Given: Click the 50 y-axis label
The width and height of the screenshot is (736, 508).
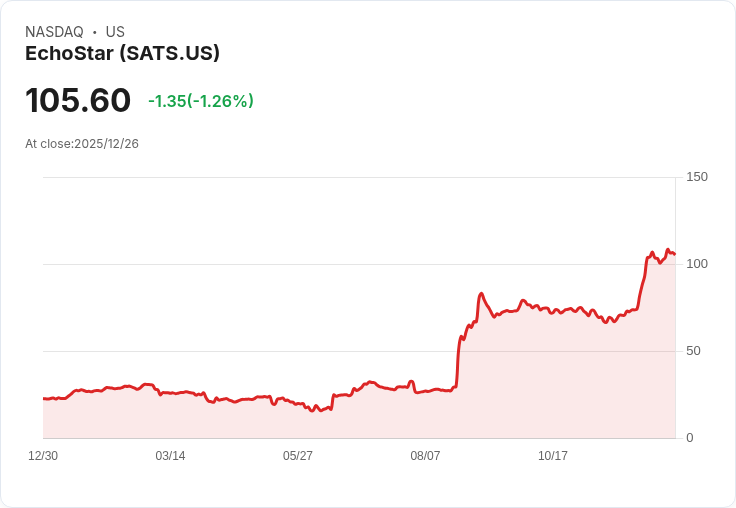Looking at the screenshot, I should pyautogui.click(x=693, y=351).
